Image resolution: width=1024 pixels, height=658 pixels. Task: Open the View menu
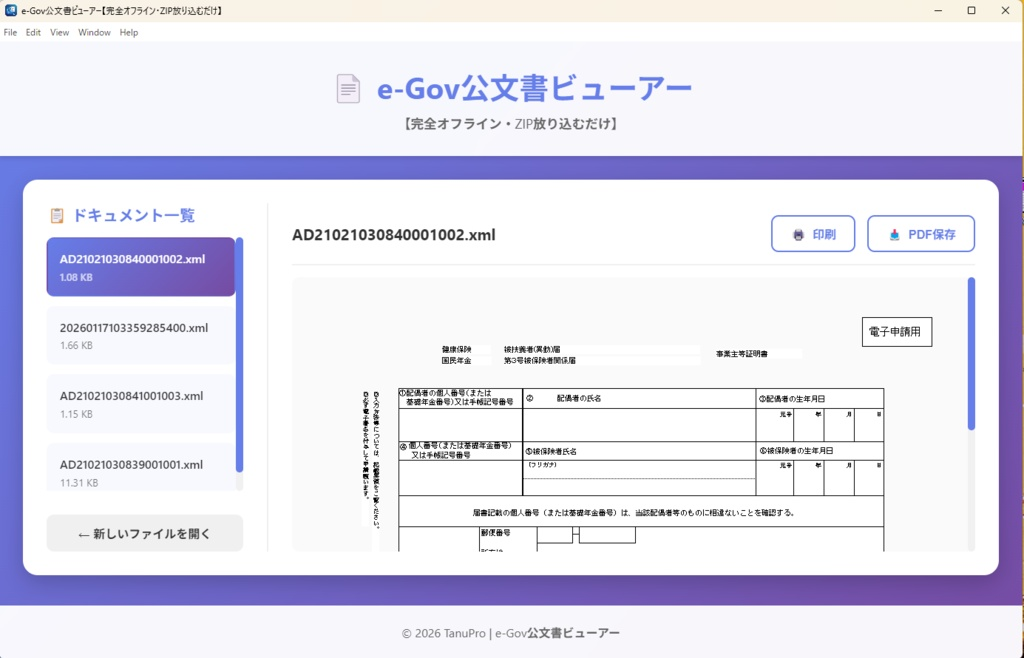pos(59,32)
